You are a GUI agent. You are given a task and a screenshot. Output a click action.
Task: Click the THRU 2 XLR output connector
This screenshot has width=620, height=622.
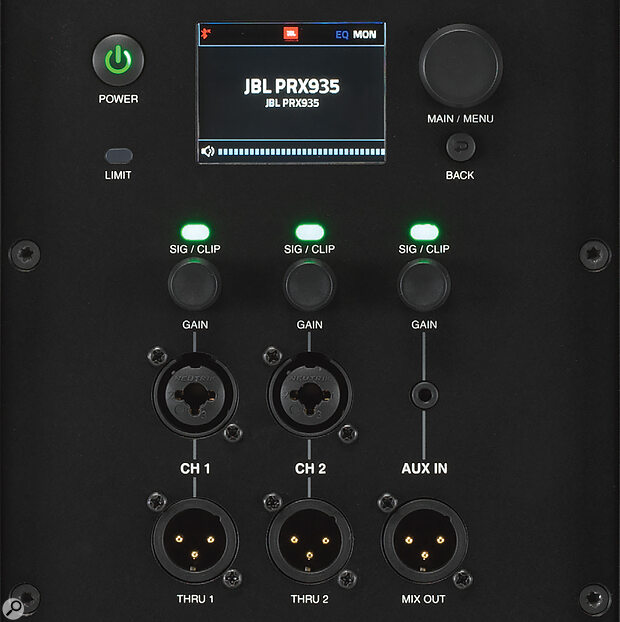tap(310, 541)
